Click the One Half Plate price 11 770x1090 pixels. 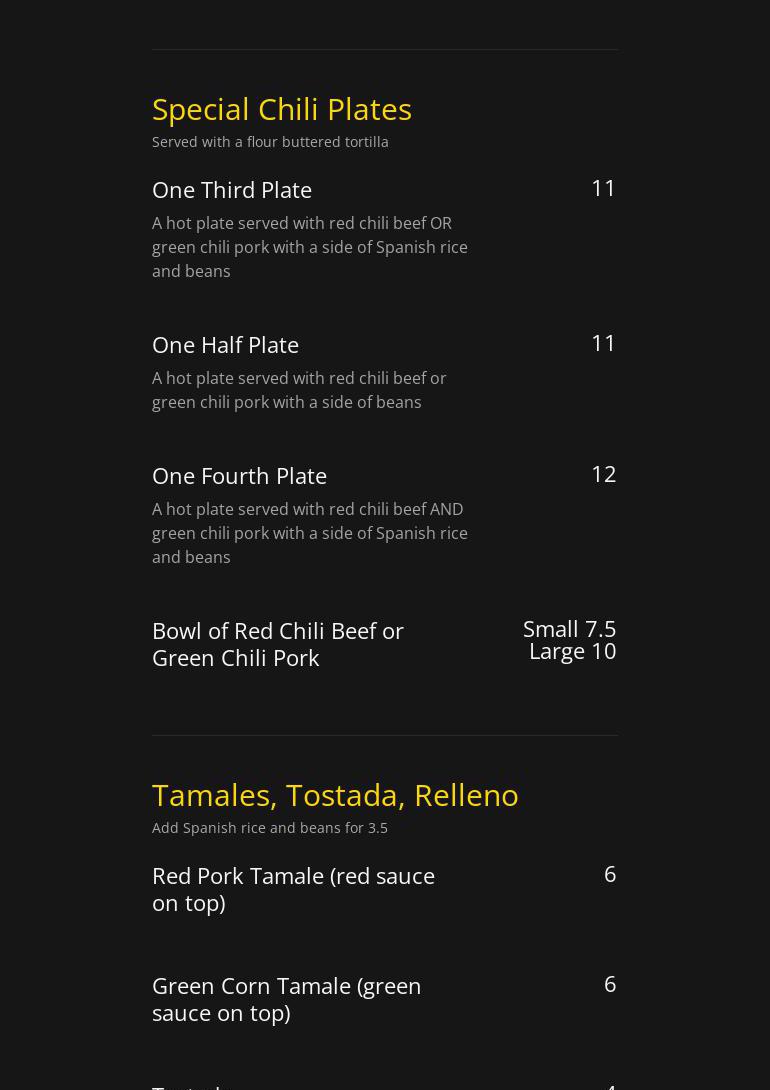pyautogui.click(x=603, y=343)
